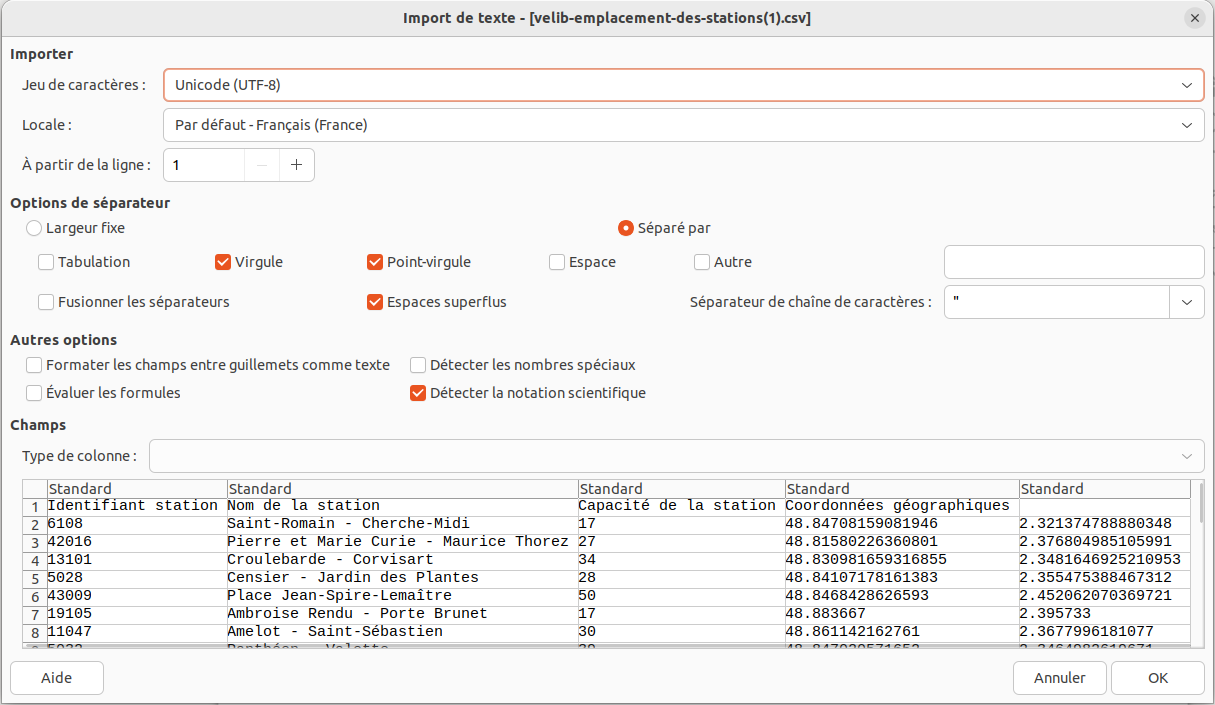Click the Autre separator text field

(1073, 262)
